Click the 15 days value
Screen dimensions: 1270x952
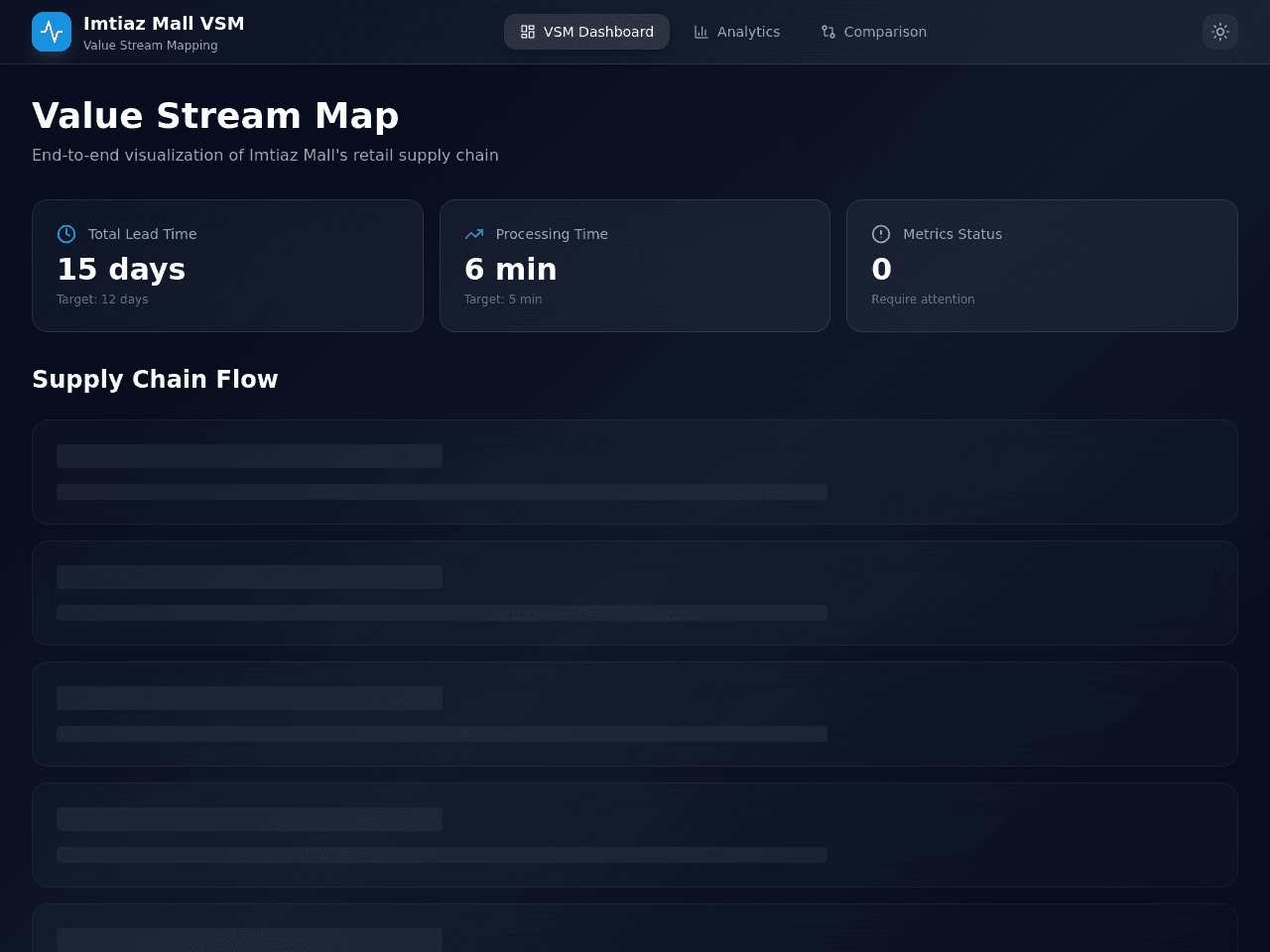(121, 269)
